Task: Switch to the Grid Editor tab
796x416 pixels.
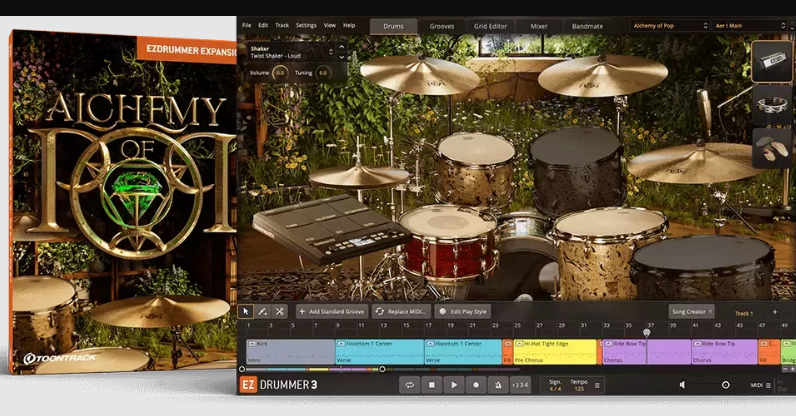Action: pos(490,26)
